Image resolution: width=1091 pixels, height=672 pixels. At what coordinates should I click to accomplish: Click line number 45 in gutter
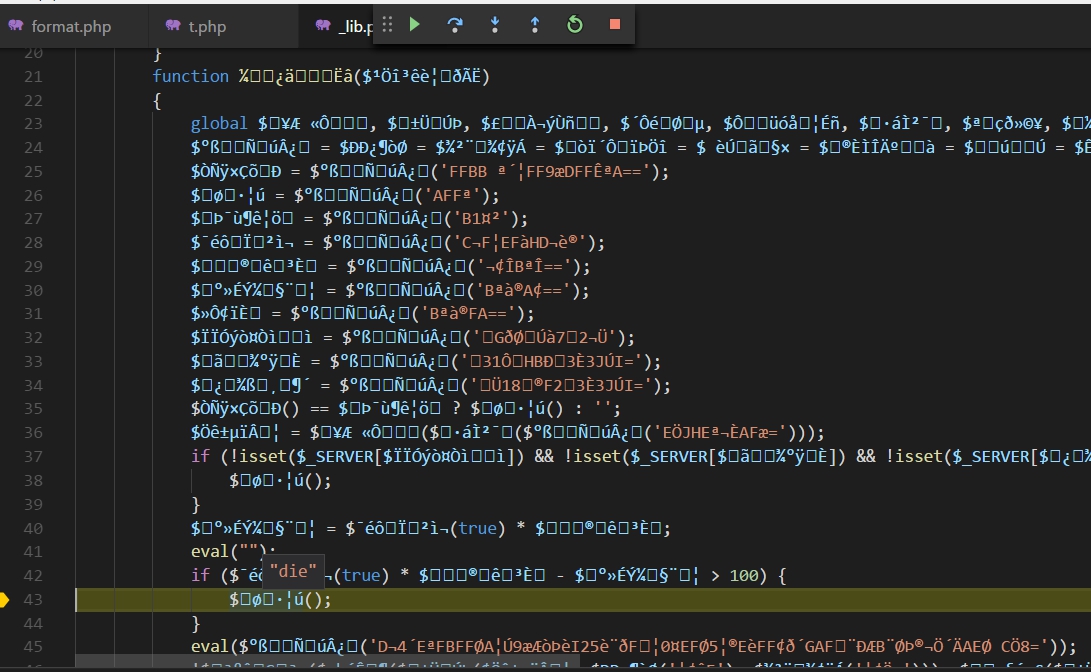tap(33, 647)
